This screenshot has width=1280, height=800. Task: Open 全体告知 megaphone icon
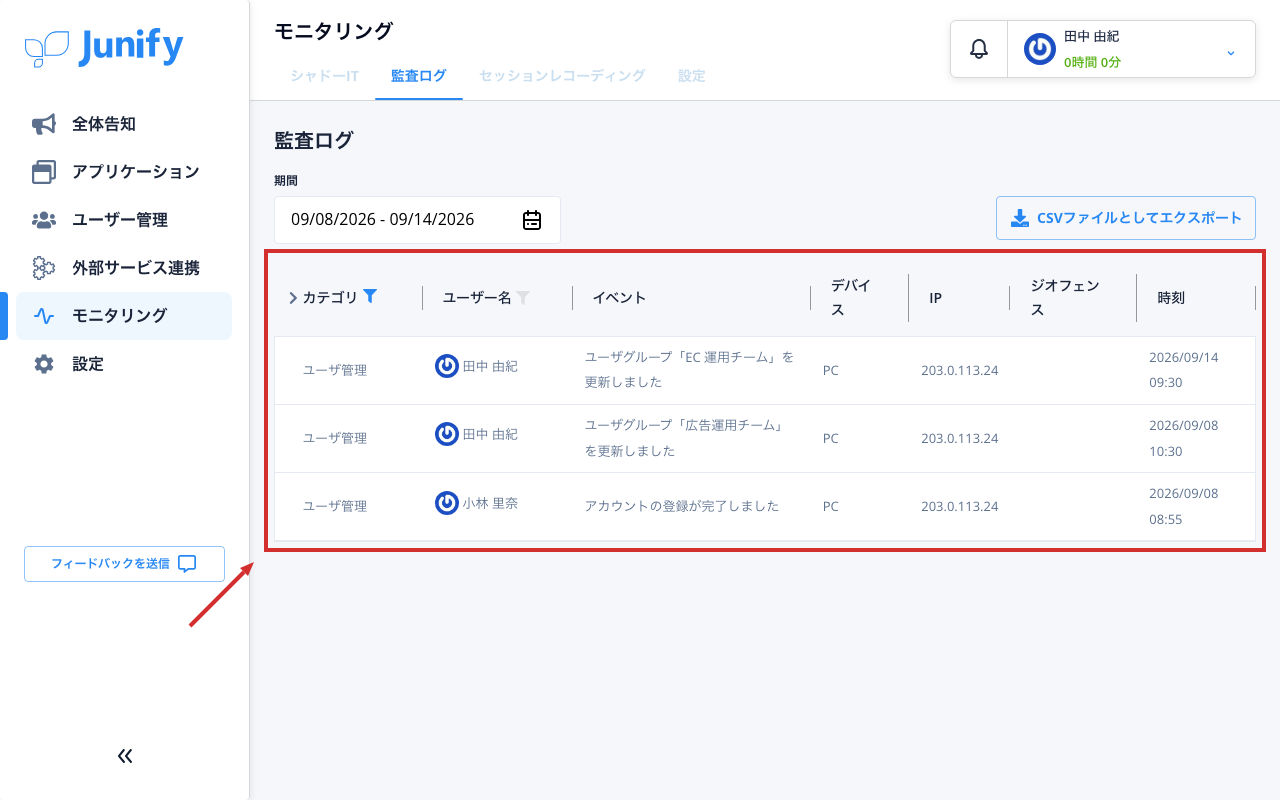[x=44, y=124]
